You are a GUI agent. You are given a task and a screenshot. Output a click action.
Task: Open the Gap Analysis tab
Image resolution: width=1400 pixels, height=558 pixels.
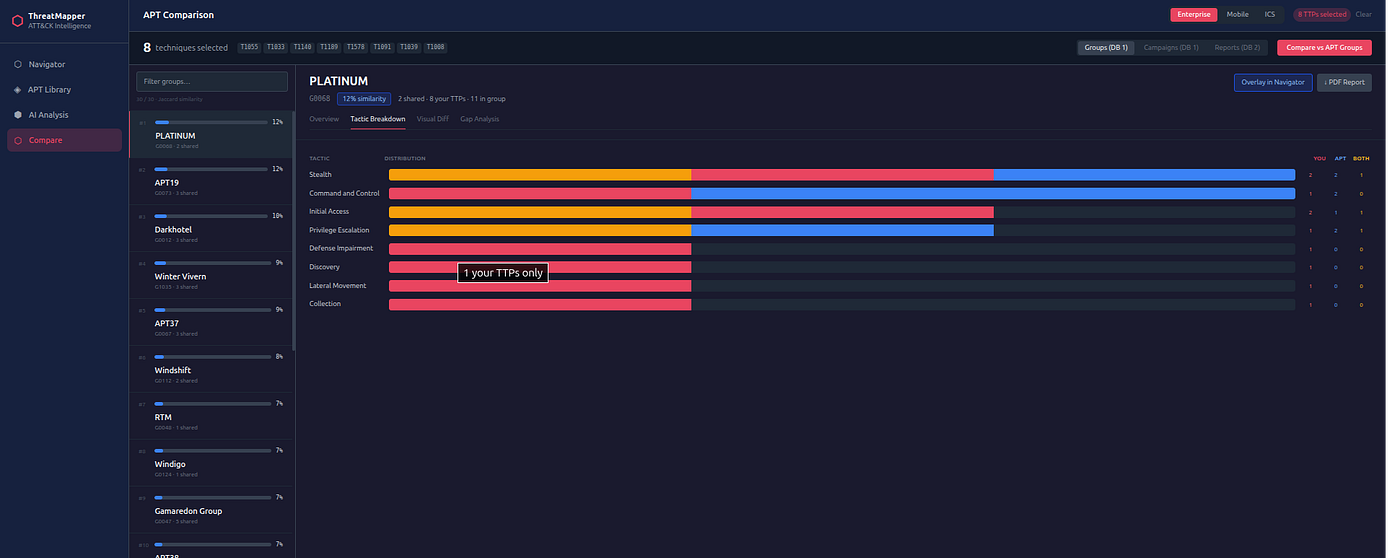click(480, 119)
